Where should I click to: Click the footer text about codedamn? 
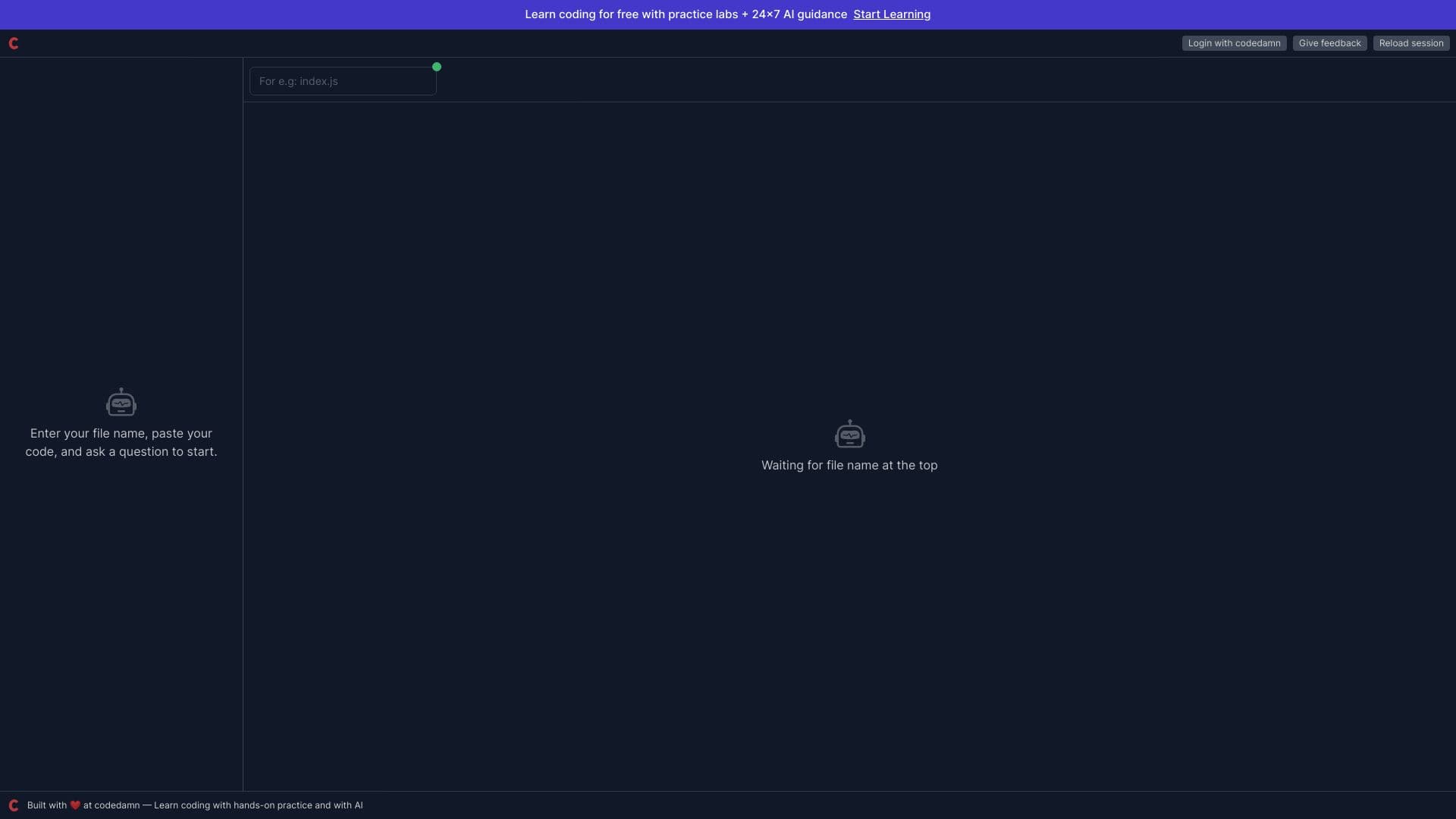(195, 805)
